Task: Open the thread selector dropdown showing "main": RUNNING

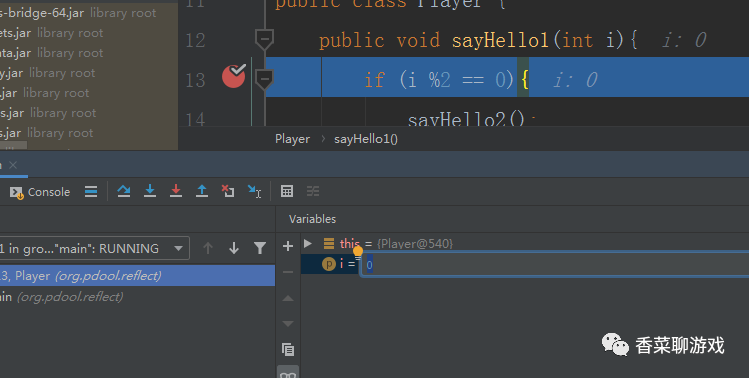Action: click(x=94, y=248)
